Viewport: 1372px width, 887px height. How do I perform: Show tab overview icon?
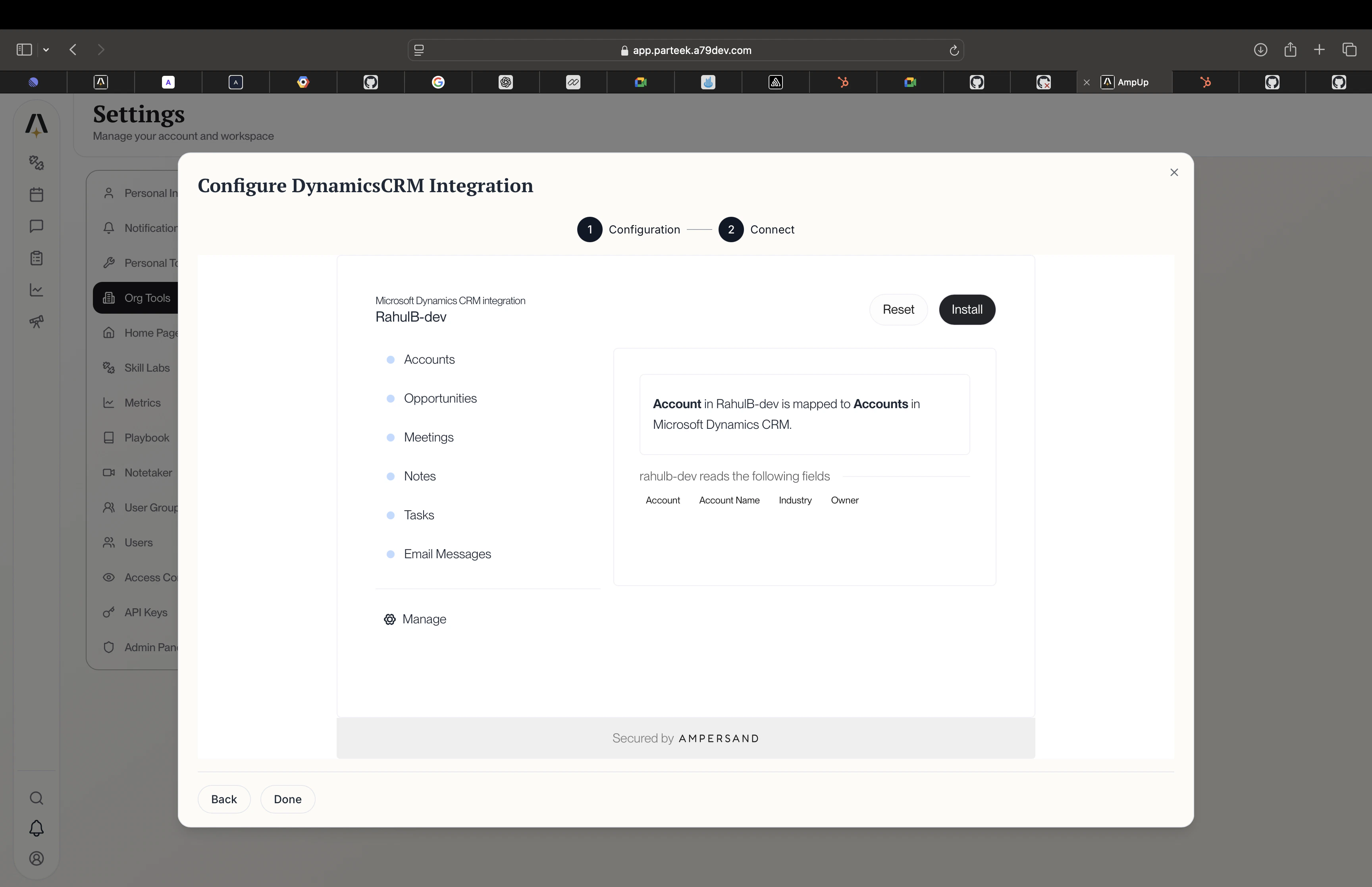(x=1349, y=50)
